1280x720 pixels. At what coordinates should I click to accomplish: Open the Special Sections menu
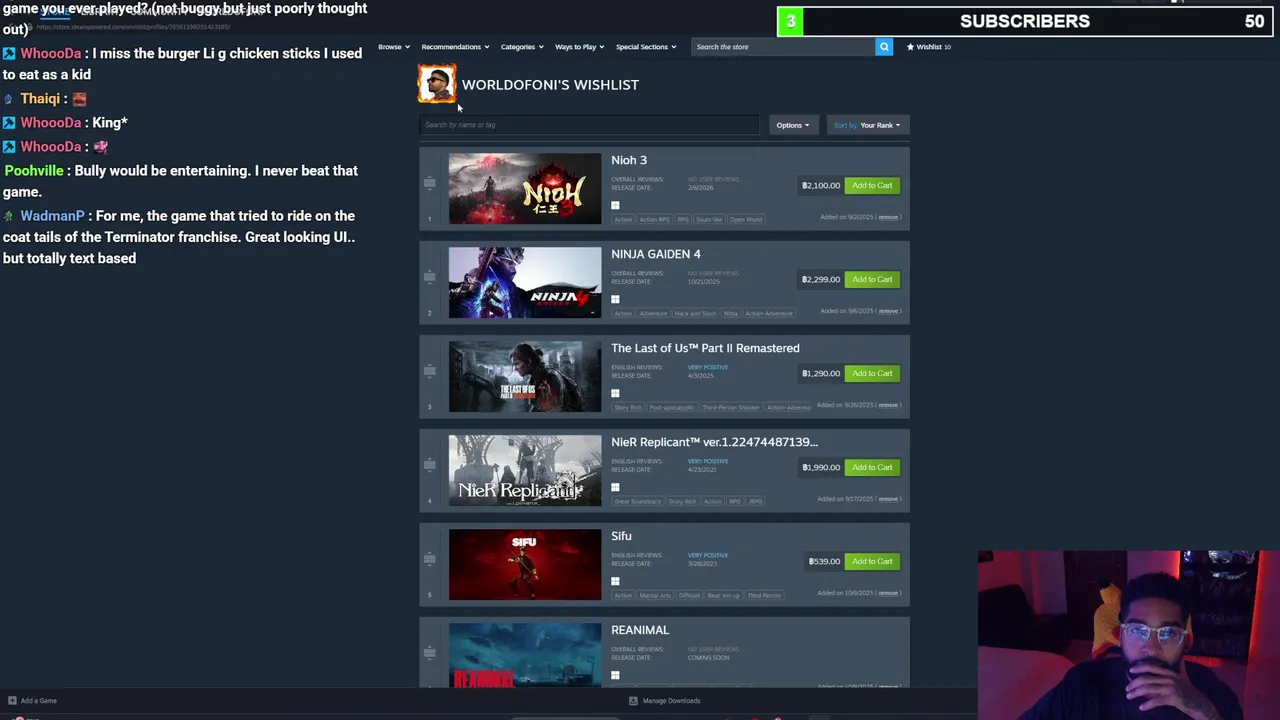point(646,47)
